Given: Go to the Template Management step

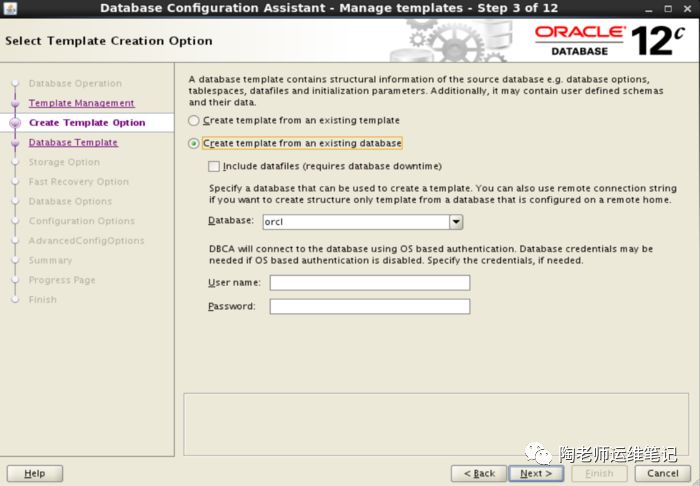Looking at the screenshot, I should click(x=81, y=103).
